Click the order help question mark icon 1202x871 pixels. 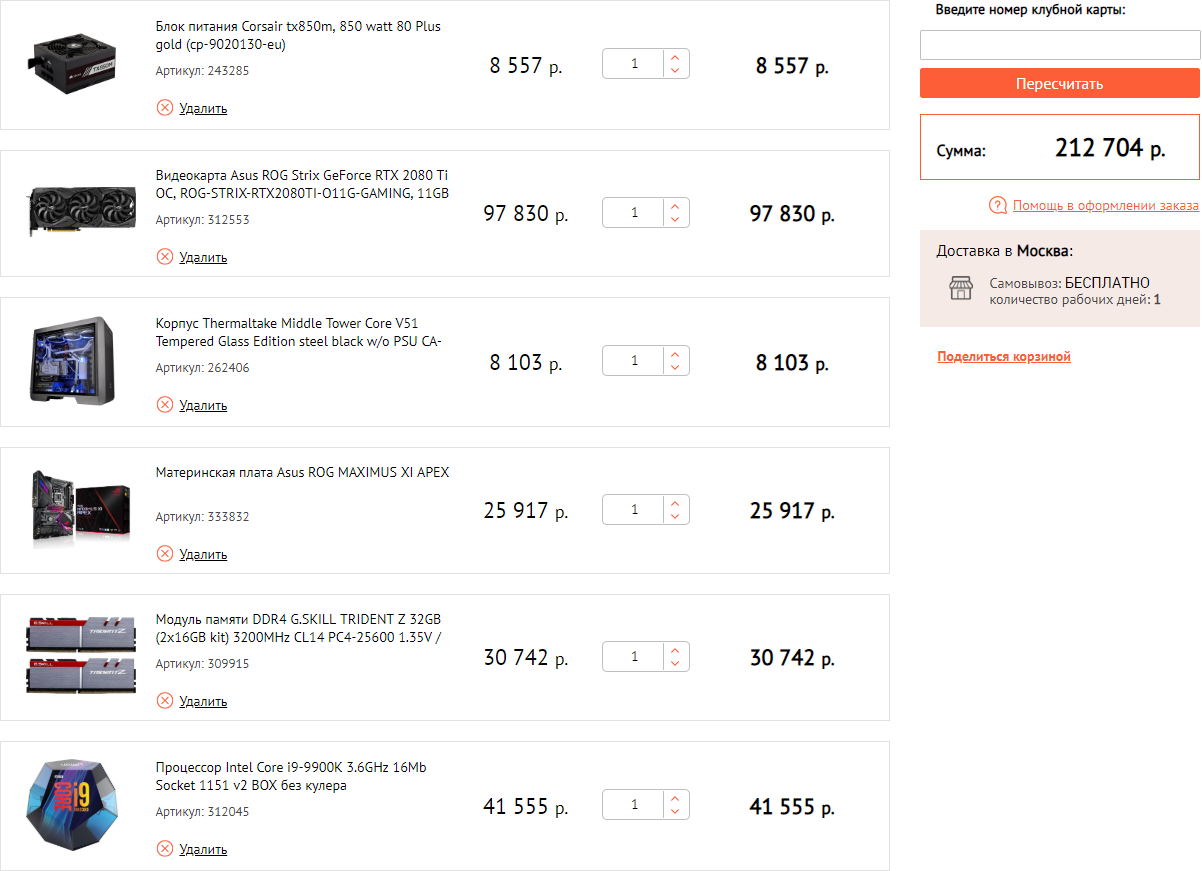pyautogui.click(x=997, y=206)
